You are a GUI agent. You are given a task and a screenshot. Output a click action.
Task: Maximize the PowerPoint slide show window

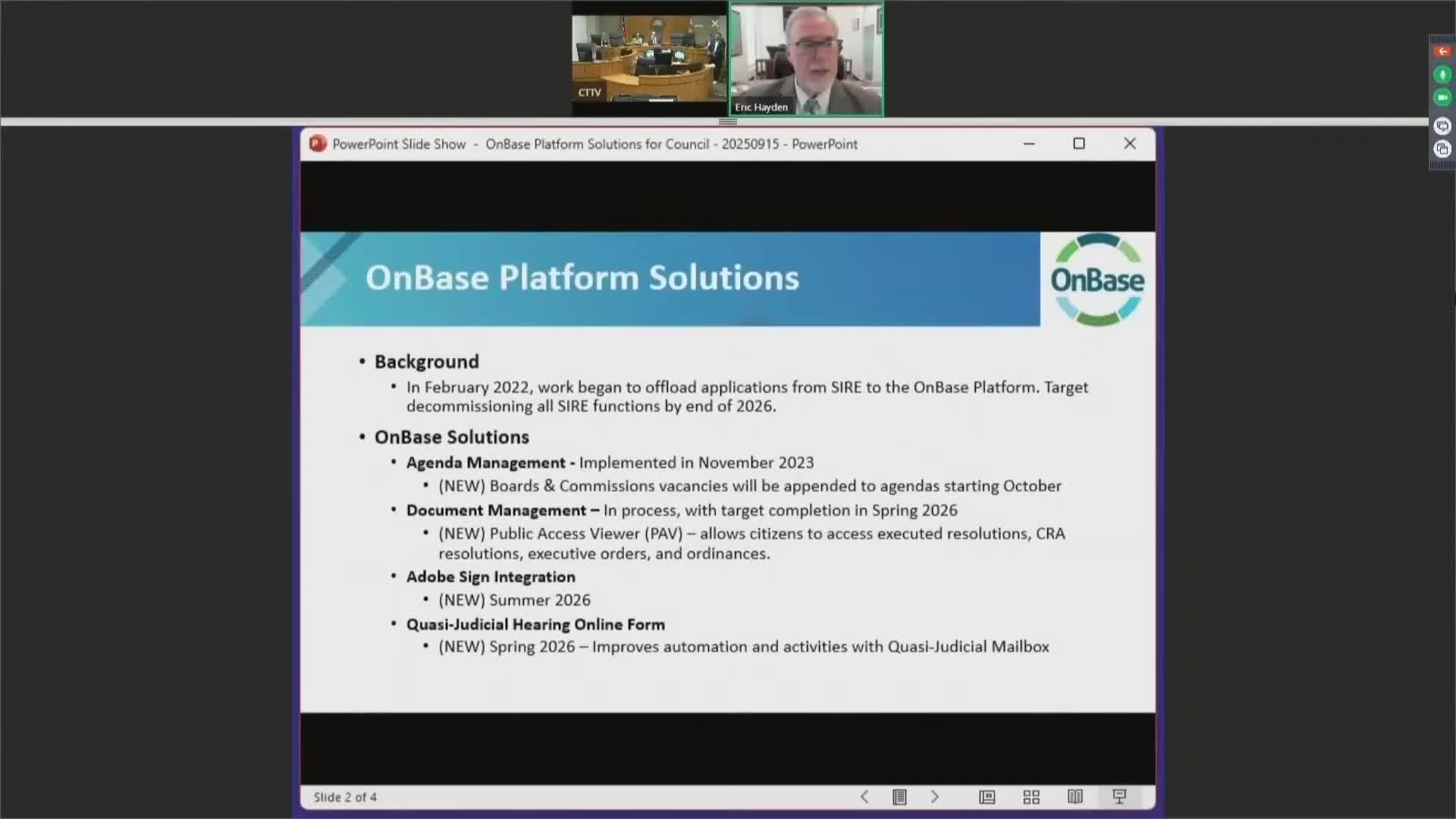[1079, 144]
